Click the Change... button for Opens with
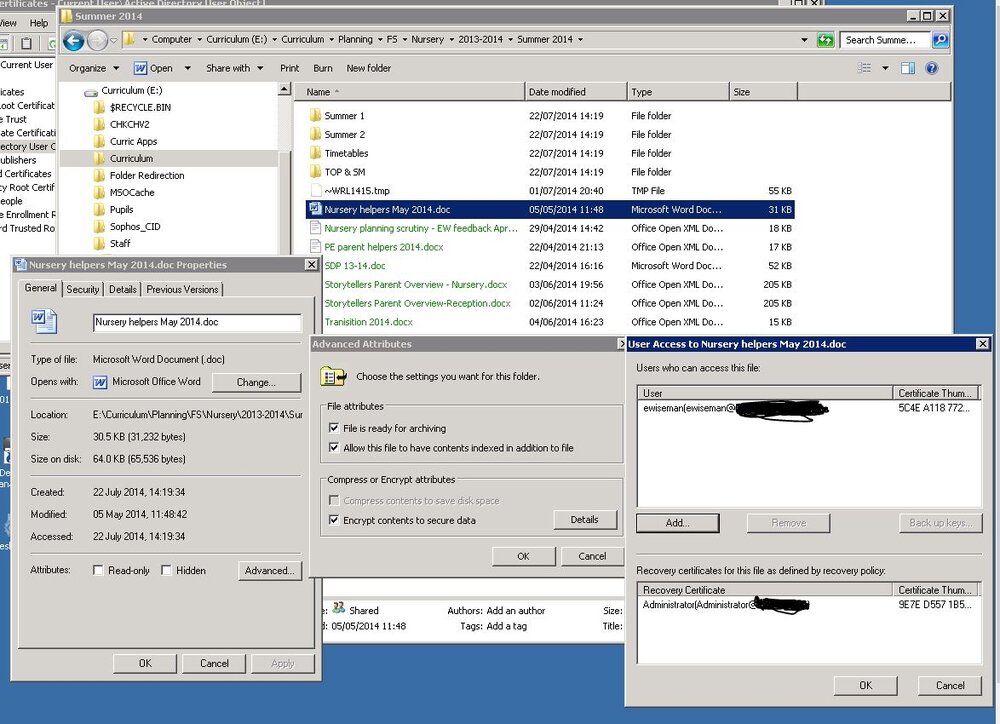1000x724 pixels. tap(256, 382)
